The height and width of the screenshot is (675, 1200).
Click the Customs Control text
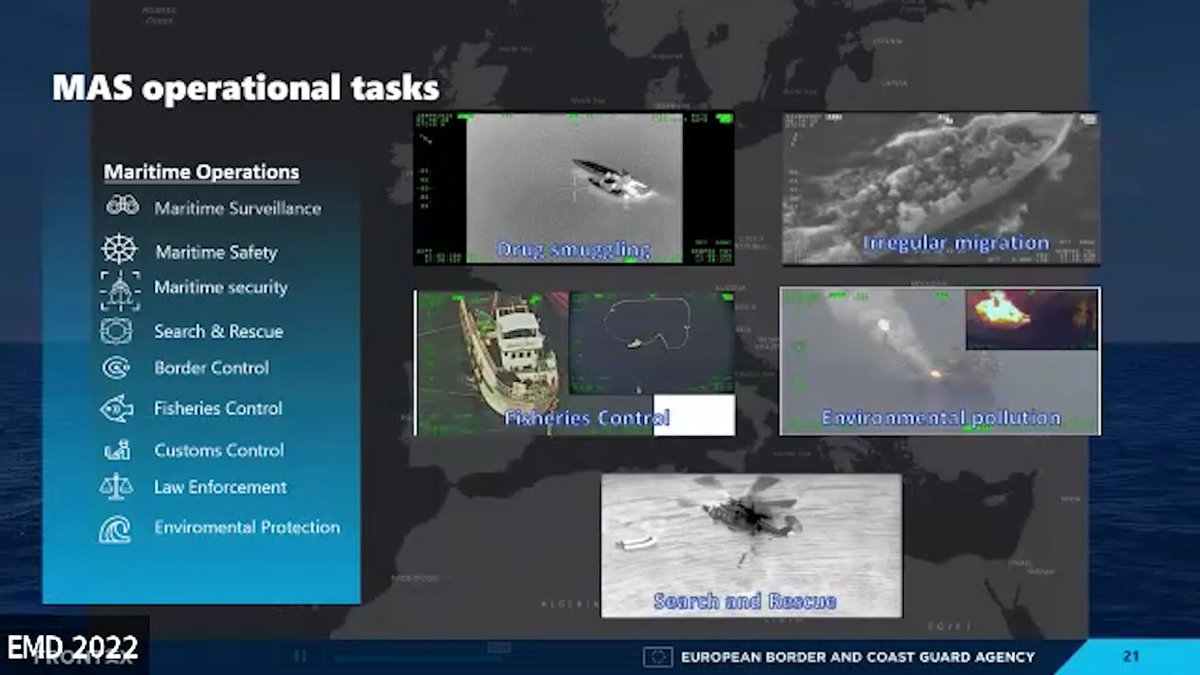(x=219, y=450)
